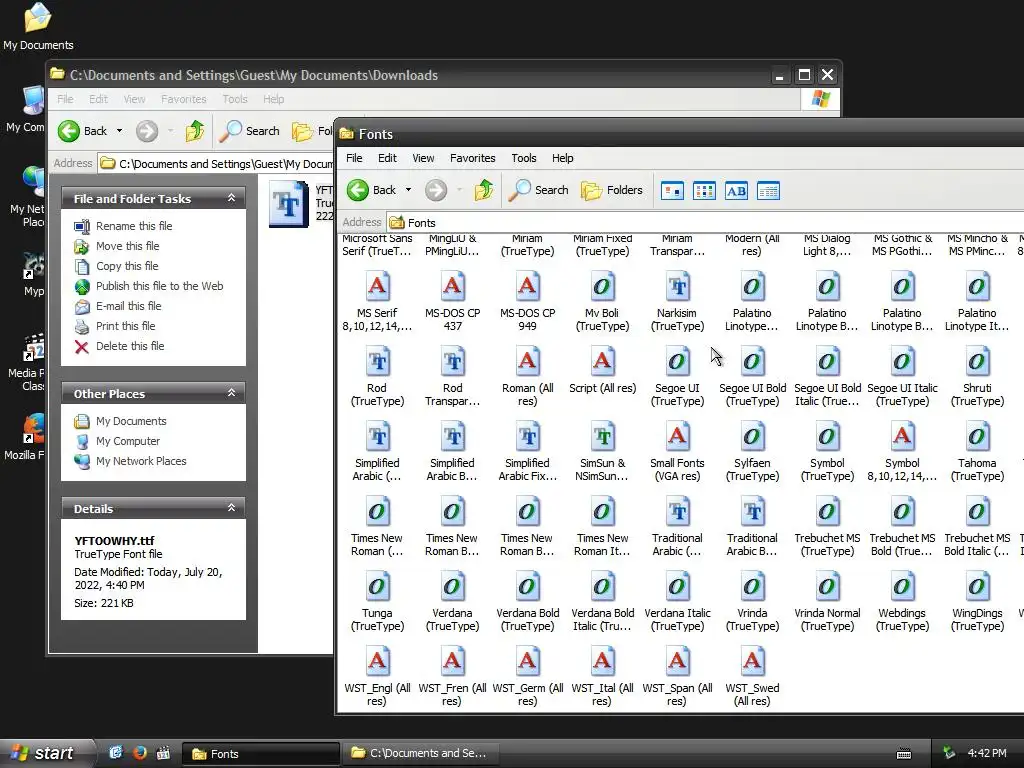Toggle Folders pane in Fonts window
The image size is (1024, 768).
[612, 190]
